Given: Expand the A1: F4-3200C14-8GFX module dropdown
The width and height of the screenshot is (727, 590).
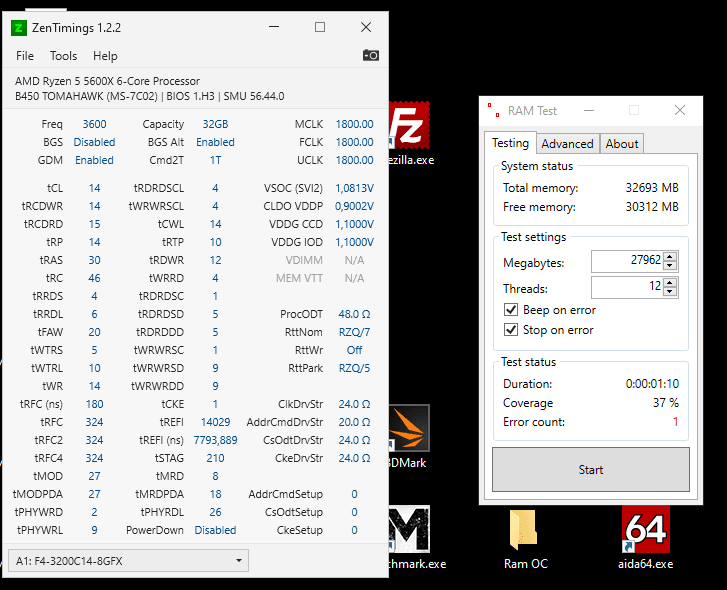Looking at the screenshot, I should [128, 561].
